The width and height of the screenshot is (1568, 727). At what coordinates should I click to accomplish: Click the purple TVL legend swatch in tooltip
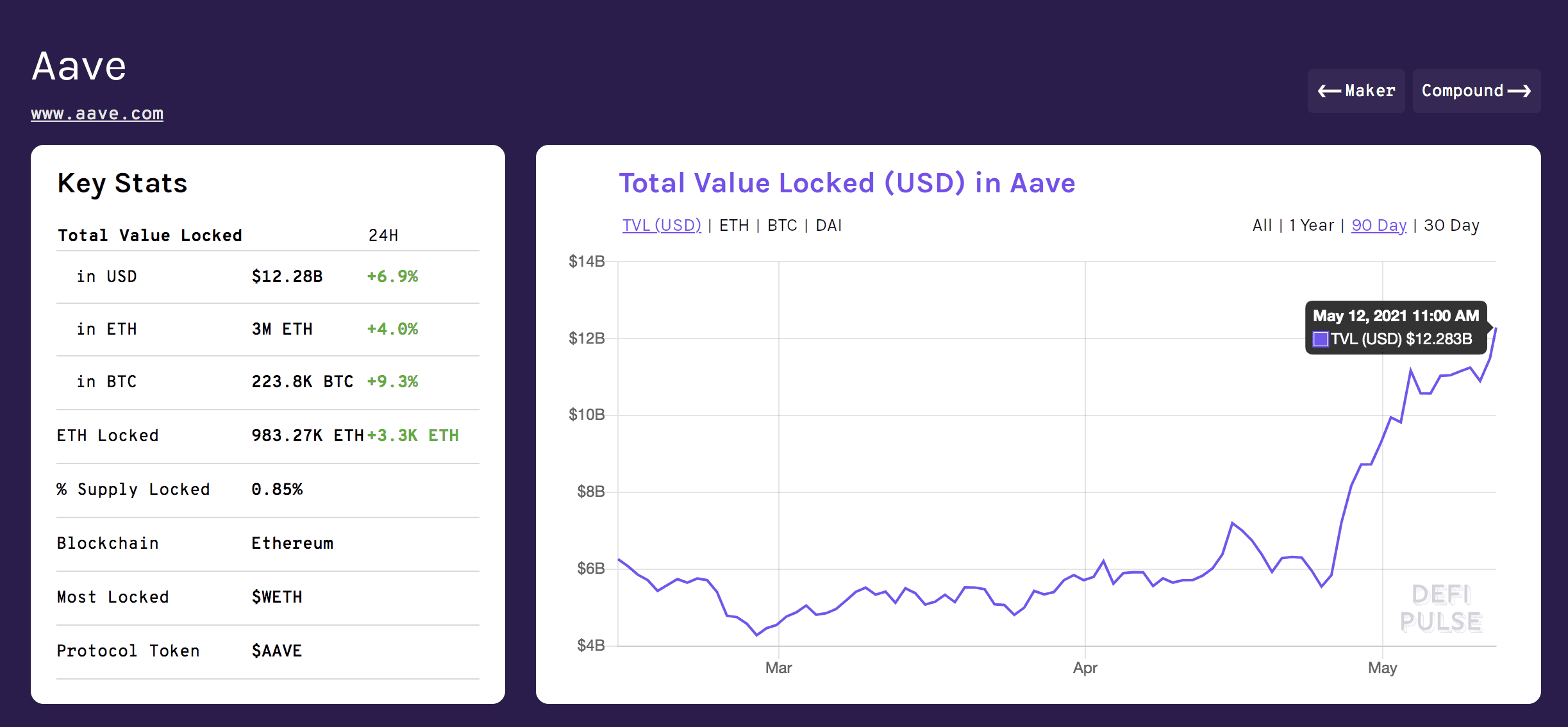[x=1321, y=339]
